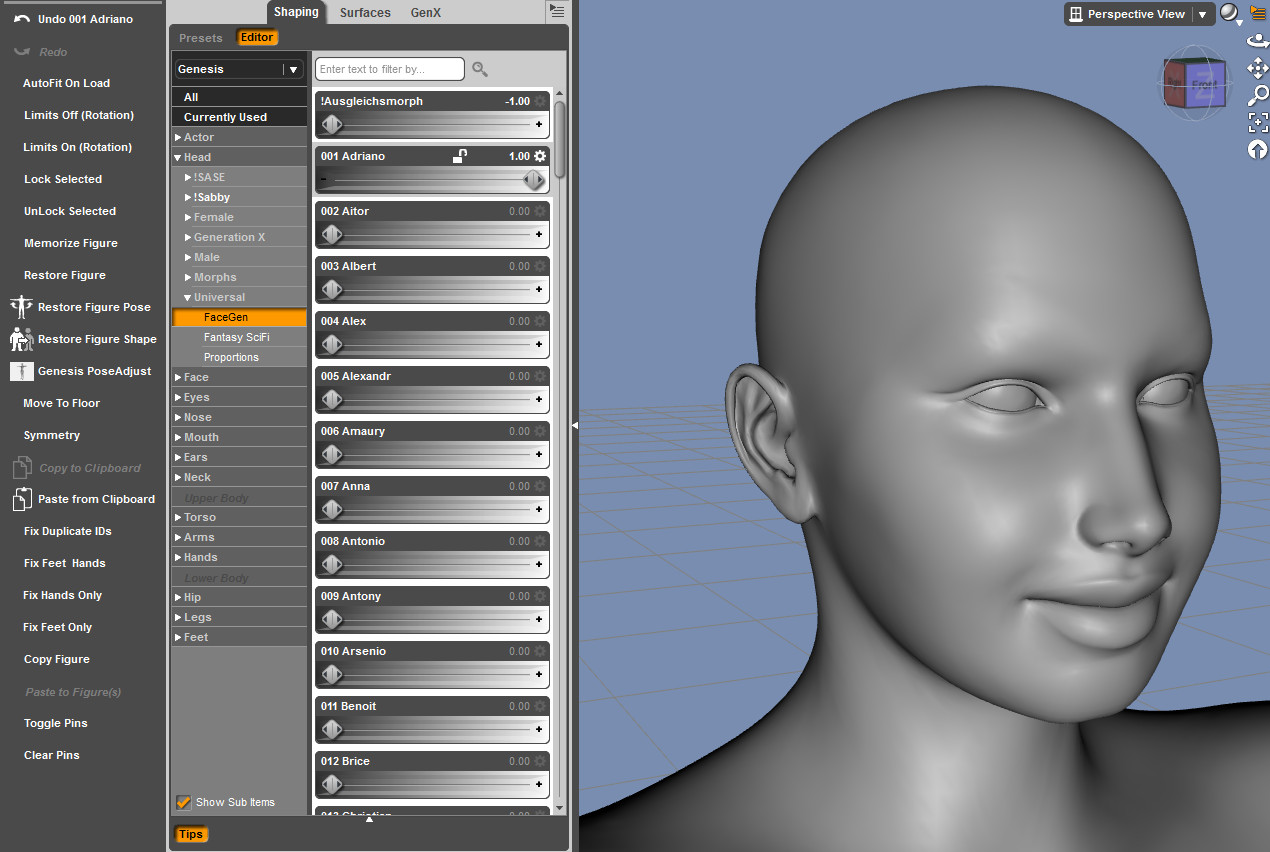1270x852 pixels.
Task: Open the GenX tab
Action: (426, 13)
